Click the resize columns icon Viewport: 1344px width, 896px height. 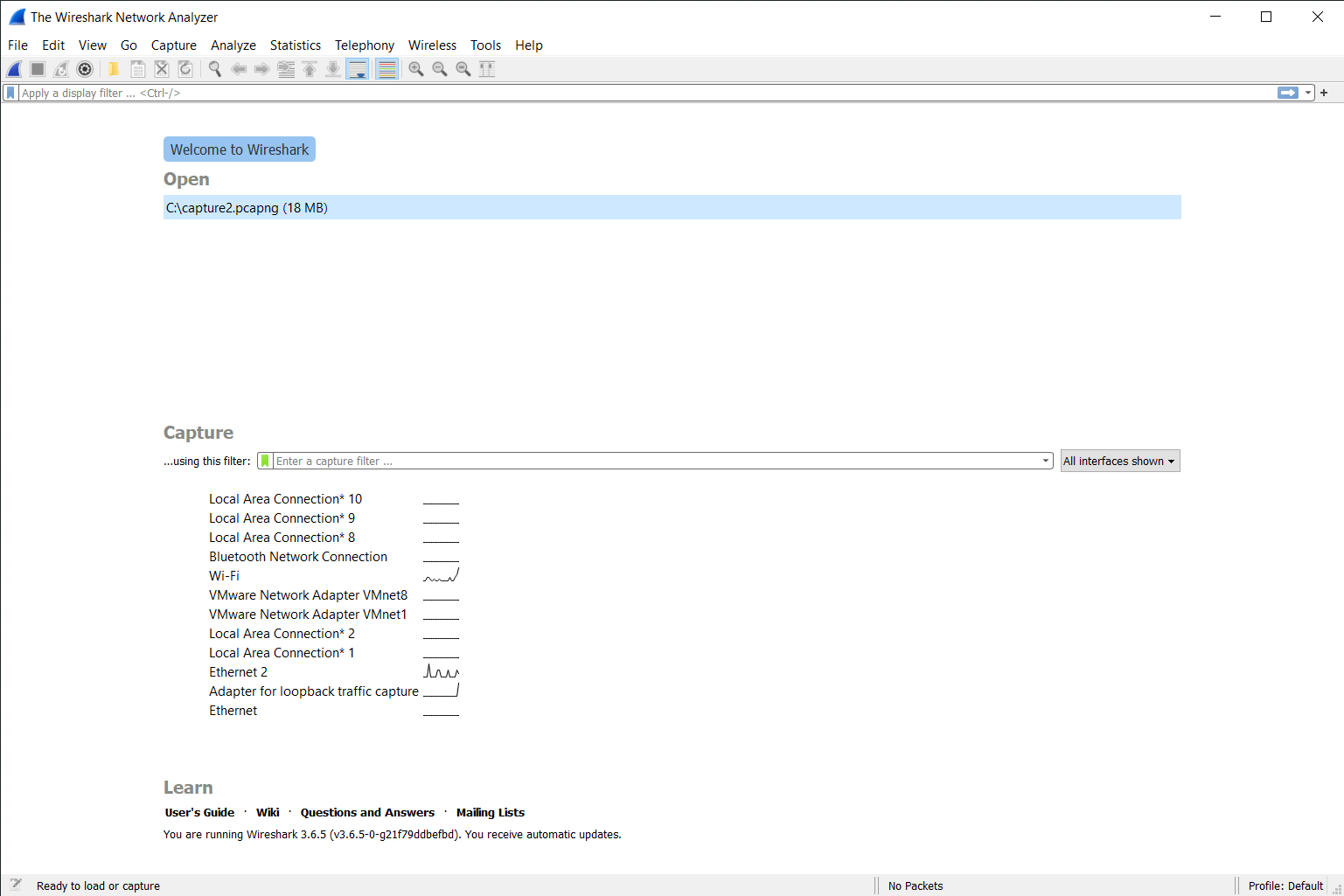(487, 69)
